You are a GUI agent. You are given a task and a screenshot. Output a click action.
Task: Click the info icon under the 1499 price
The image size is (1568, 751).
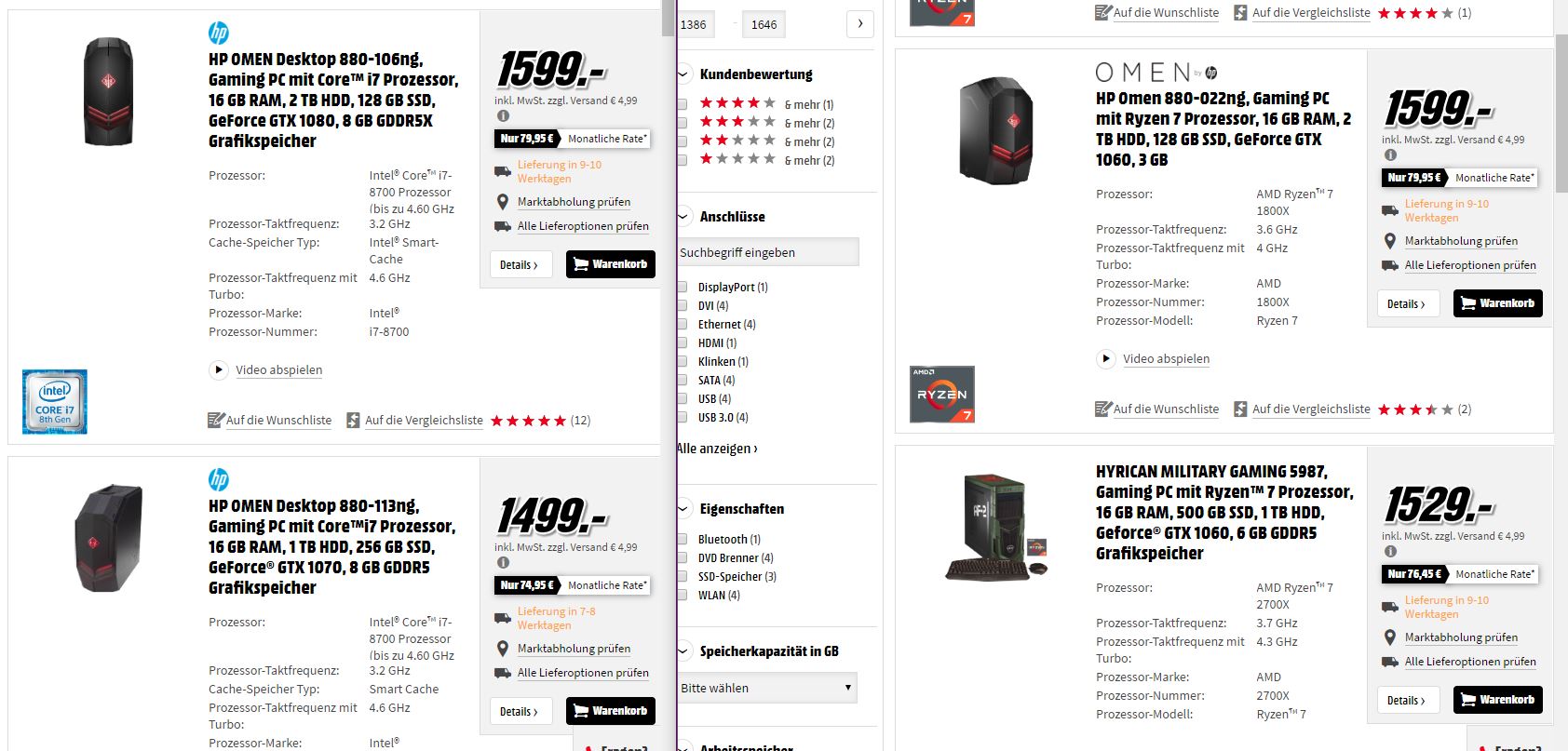(x=503, y=562)
